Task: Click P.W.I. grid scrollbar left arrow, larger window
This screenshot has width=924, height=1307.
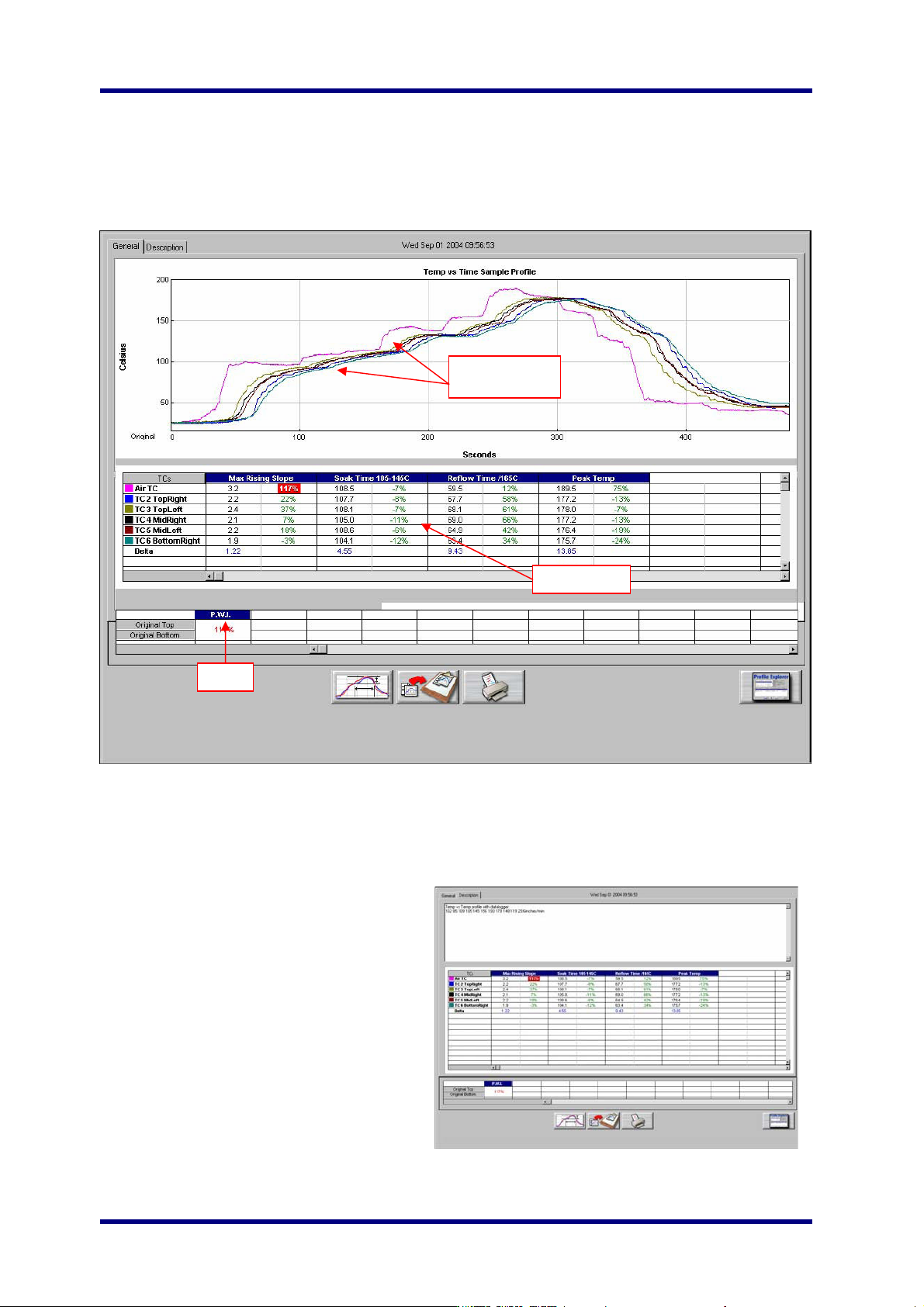Action: click(x=313, y=649)
